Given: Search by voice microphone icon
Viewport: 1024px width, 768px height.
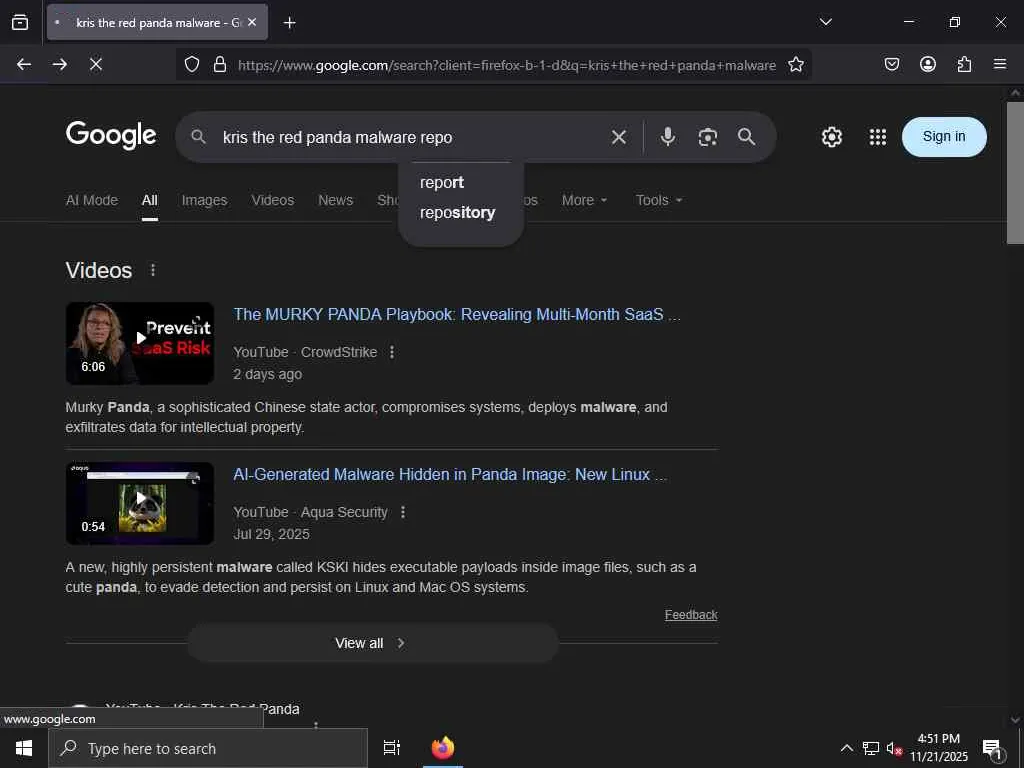Looking at the screenshot, I should (x=667, y=136).
